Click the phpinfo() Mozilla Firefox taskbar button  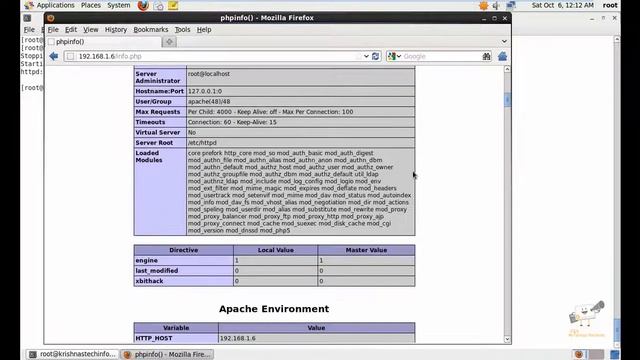167,354
